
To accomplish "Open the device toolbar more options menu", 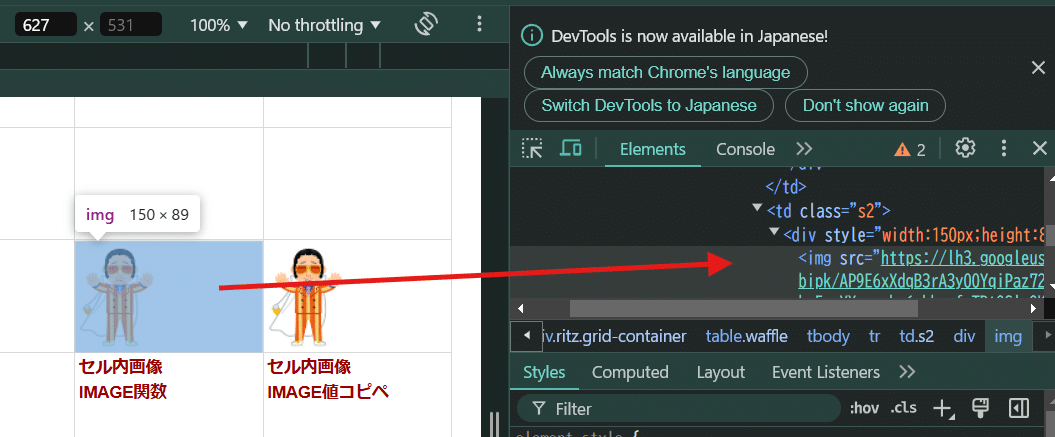I will point(479,24).
